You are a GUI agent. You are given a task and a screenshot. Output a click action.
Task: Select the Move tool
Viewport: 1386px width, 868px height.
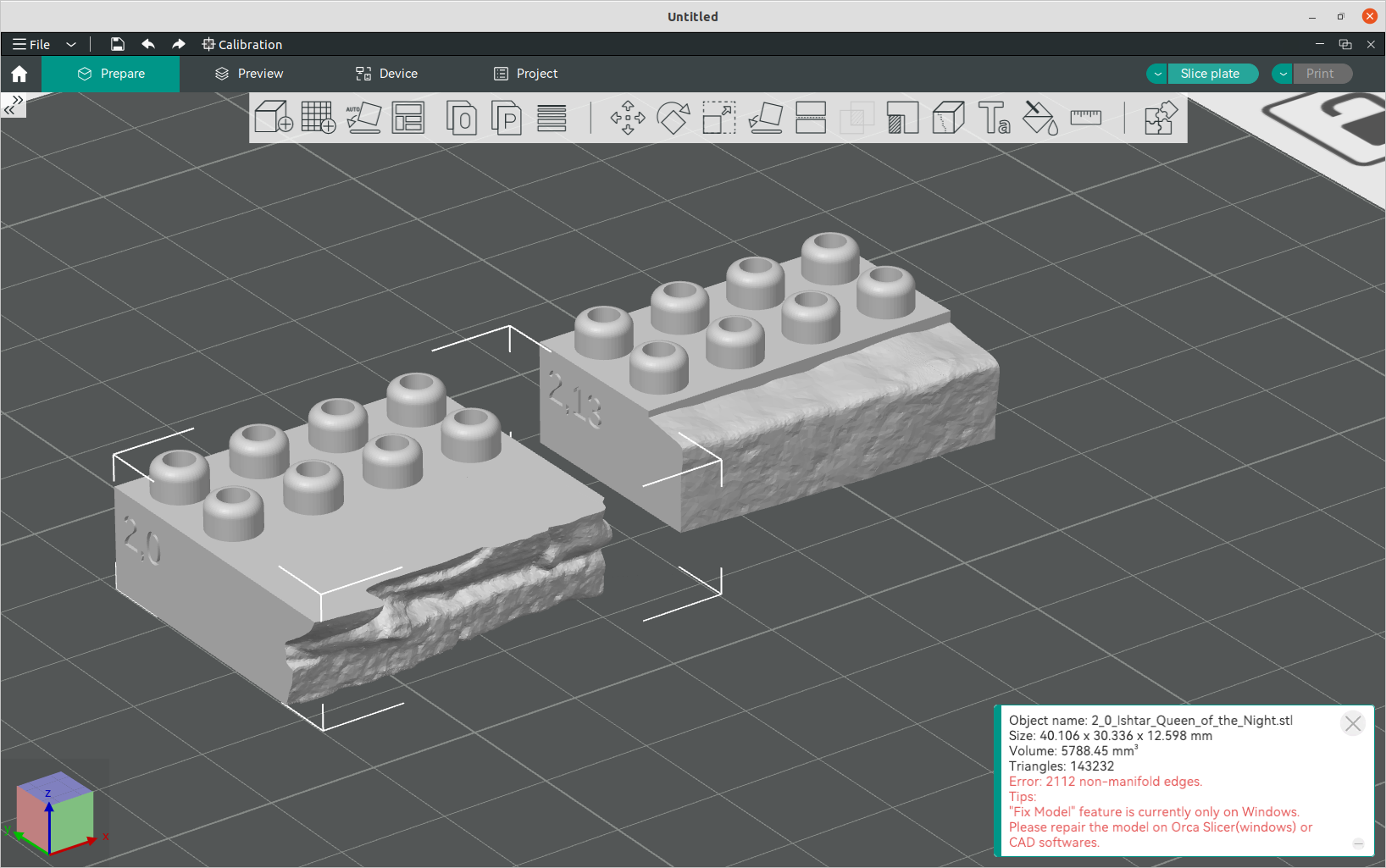628,118
